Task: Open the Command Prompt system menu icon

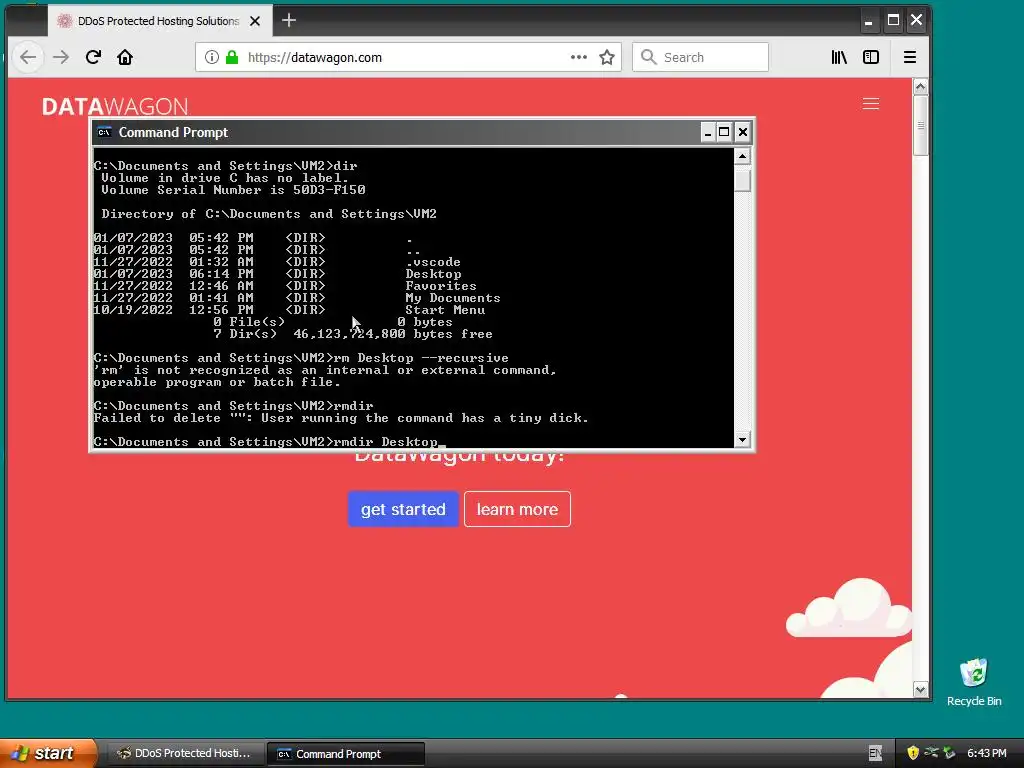Action: point(104,133)
